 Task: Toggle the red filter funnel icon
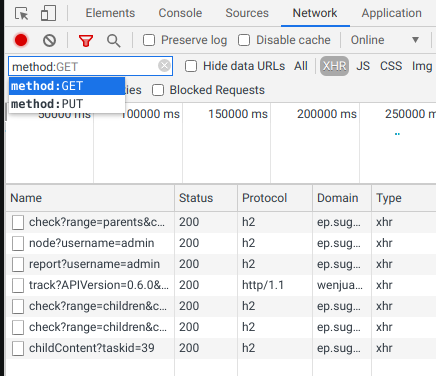point(86,41)
